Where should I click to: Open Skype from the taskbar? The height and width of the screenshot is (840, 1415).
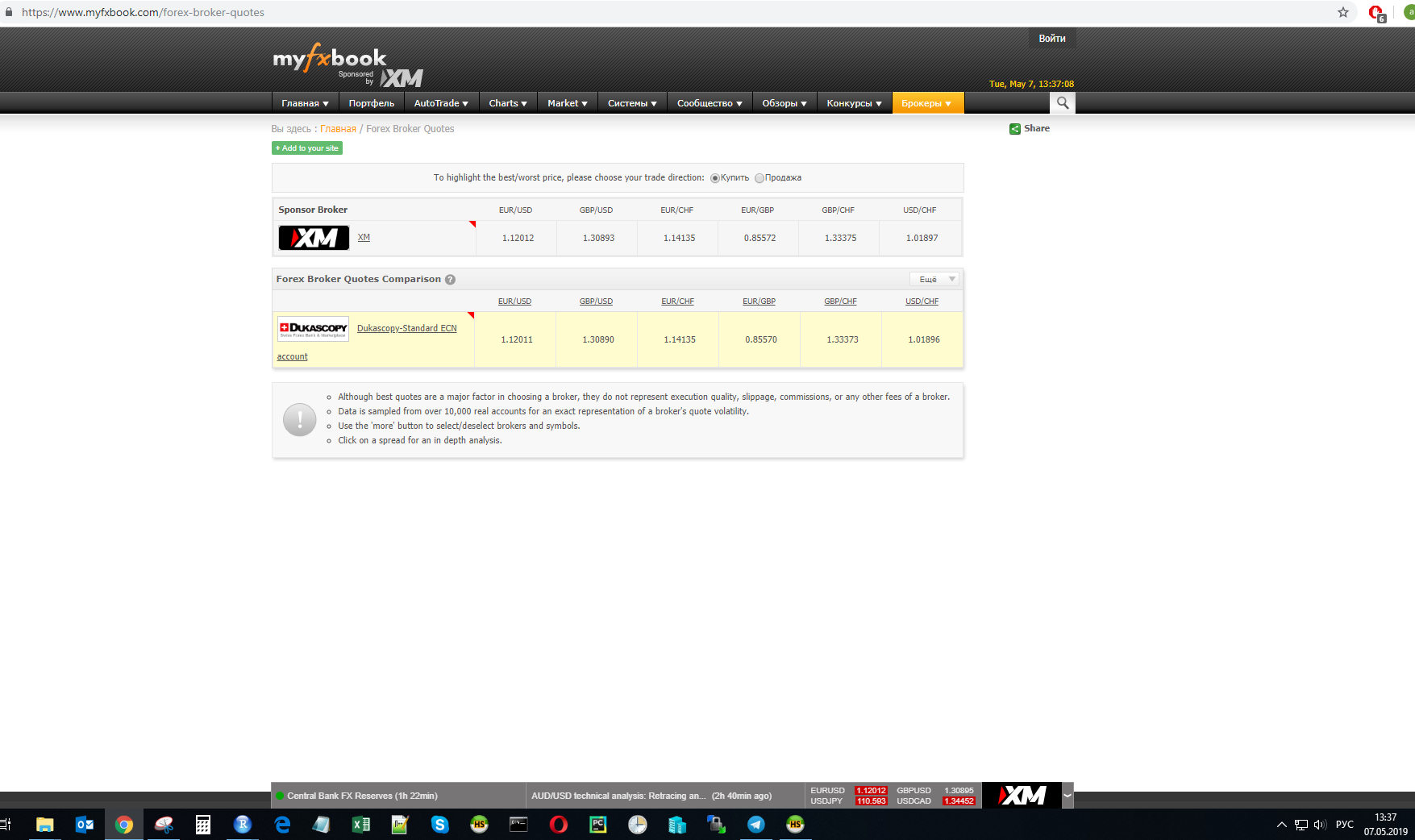[x=439, y=825]
